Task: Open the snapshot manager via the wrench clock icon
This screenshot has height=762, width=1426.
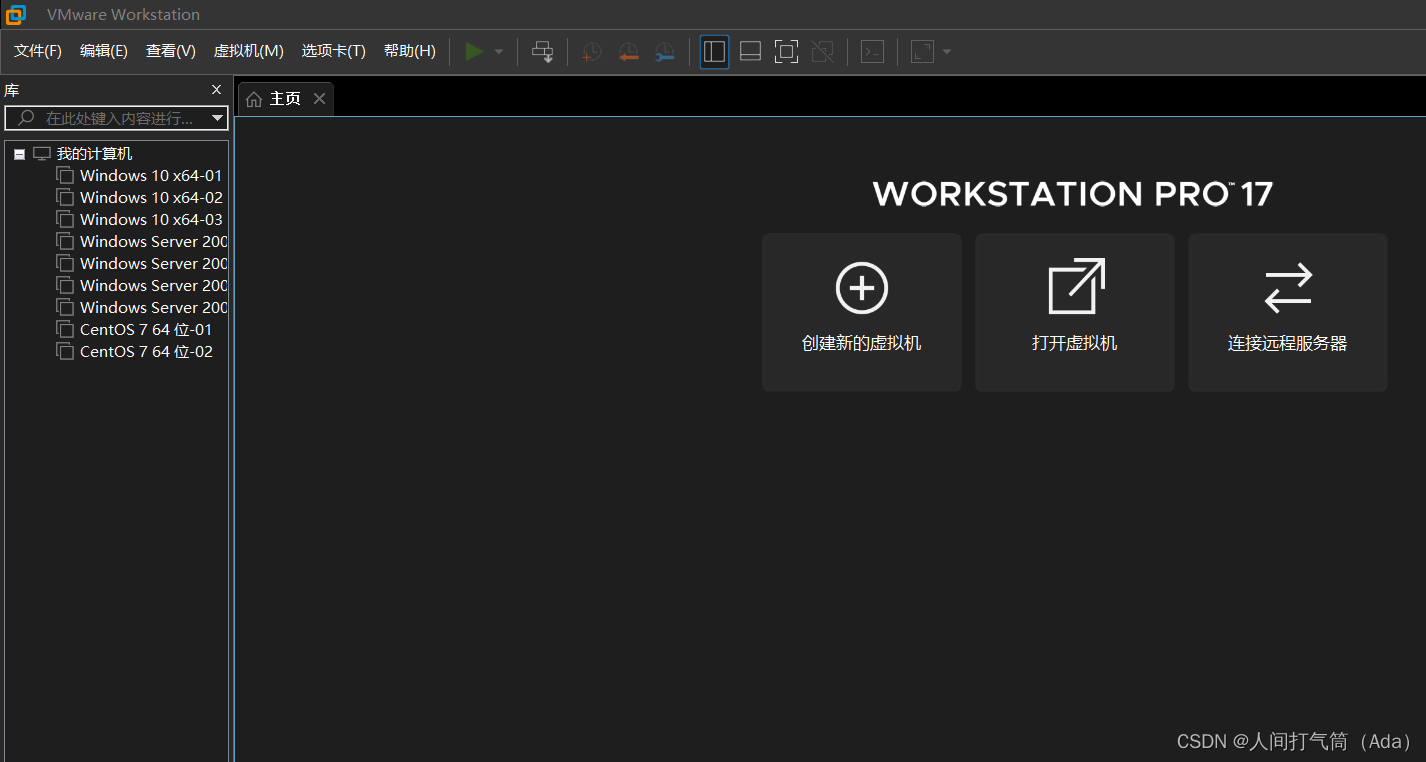Action: click(x=664, y=52)
